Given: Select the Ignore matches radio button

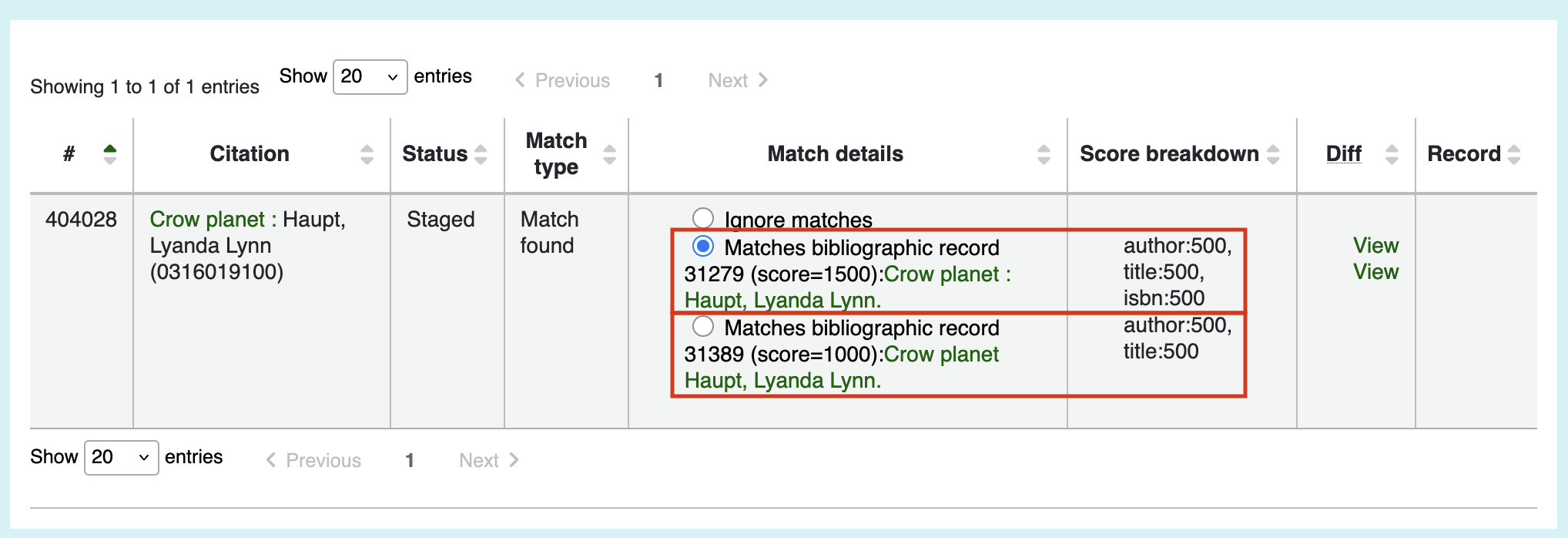Looking at the screenshot, I should pos(702,218).
